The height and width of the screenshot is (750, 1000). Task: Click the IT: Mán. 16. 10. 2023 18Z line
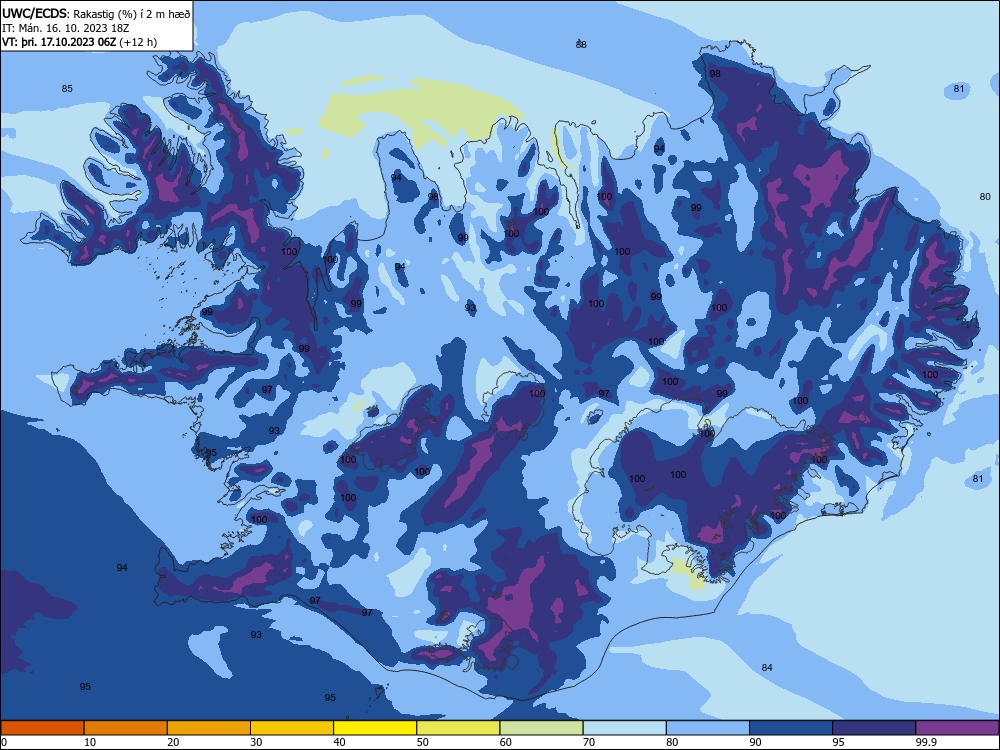coord(66,28)
